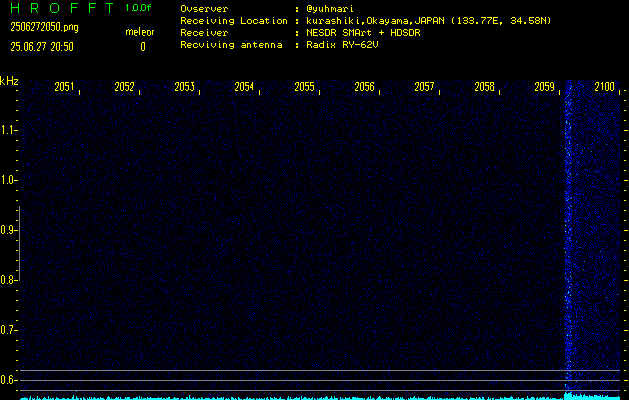The height and width of the screenshot is (400, 629).
Task: Click the 0.8 kHz frequency label
Action: [x=8, y=280]
